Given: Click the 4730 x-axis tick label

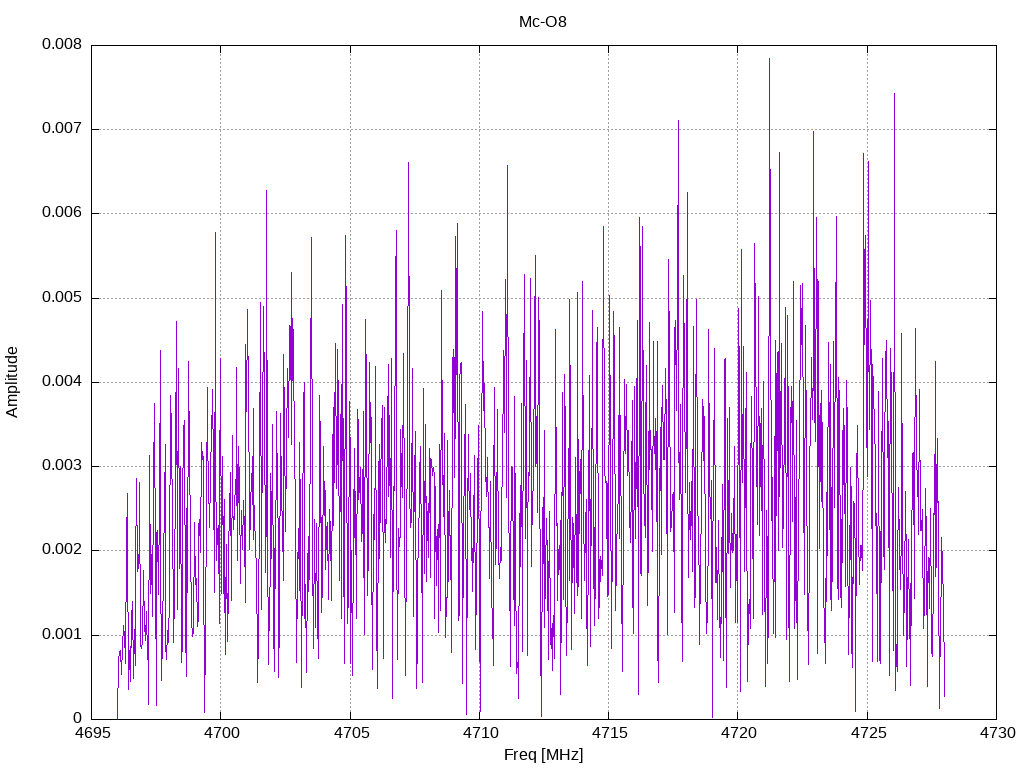Looking at the screenshot, I should 997,733.
